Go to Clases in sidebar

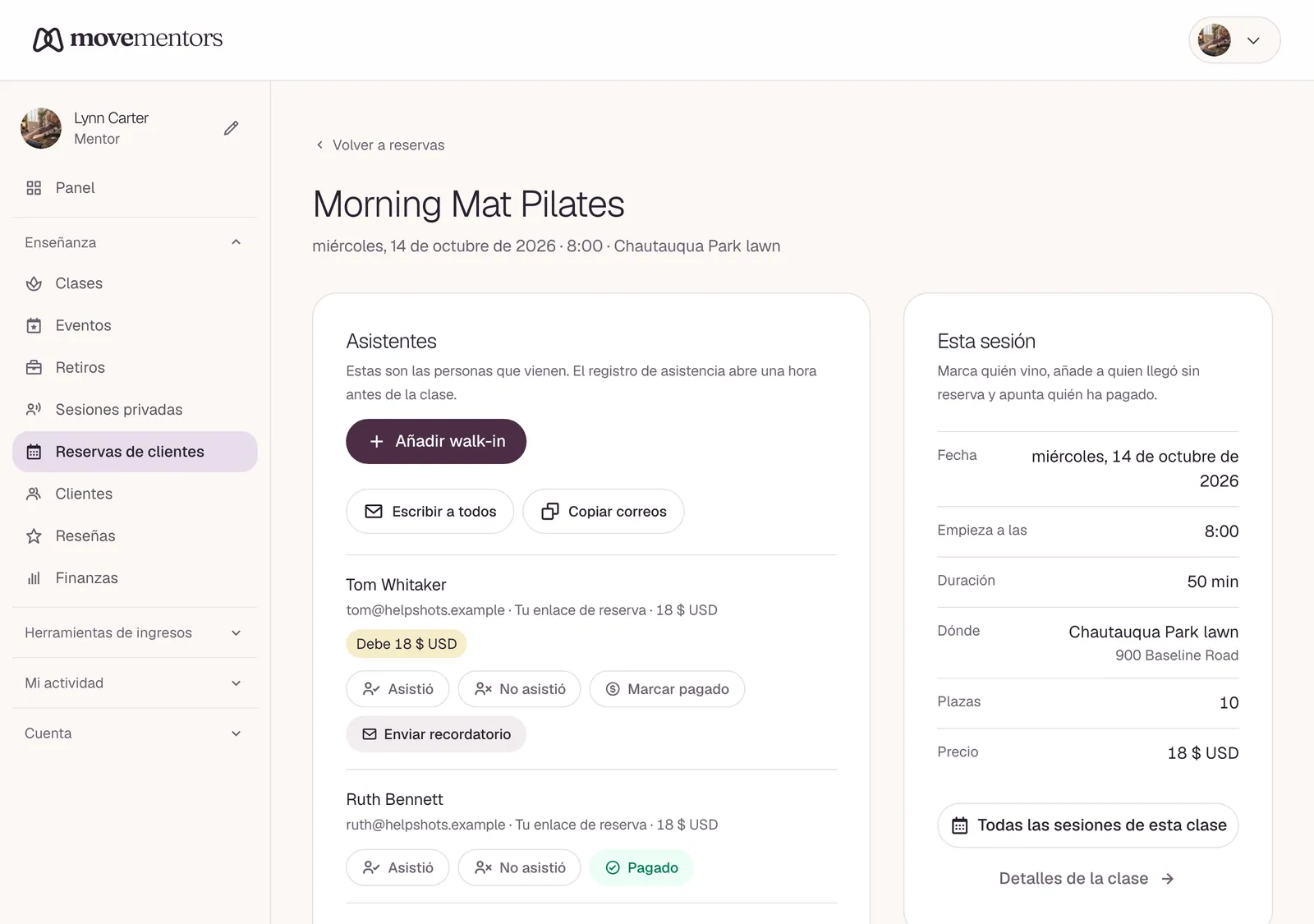135,283
